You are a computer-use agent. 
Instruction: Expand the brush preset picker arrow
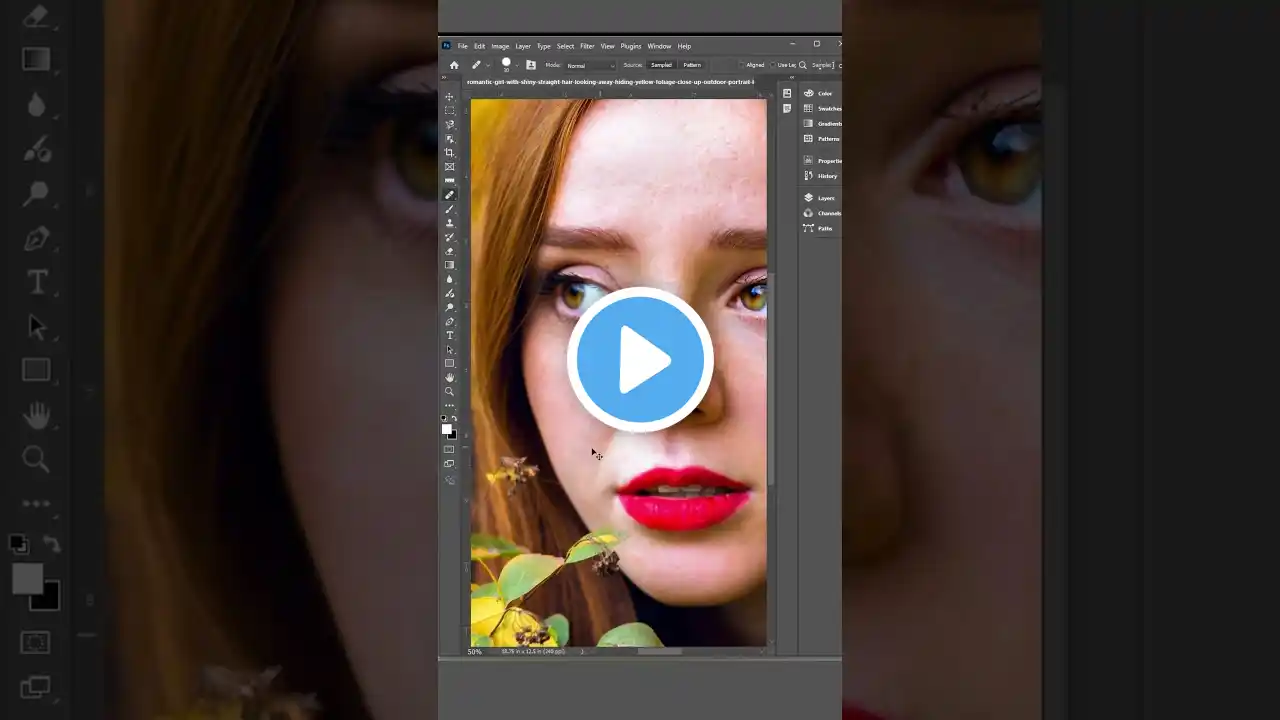click(x=517, y=66)
